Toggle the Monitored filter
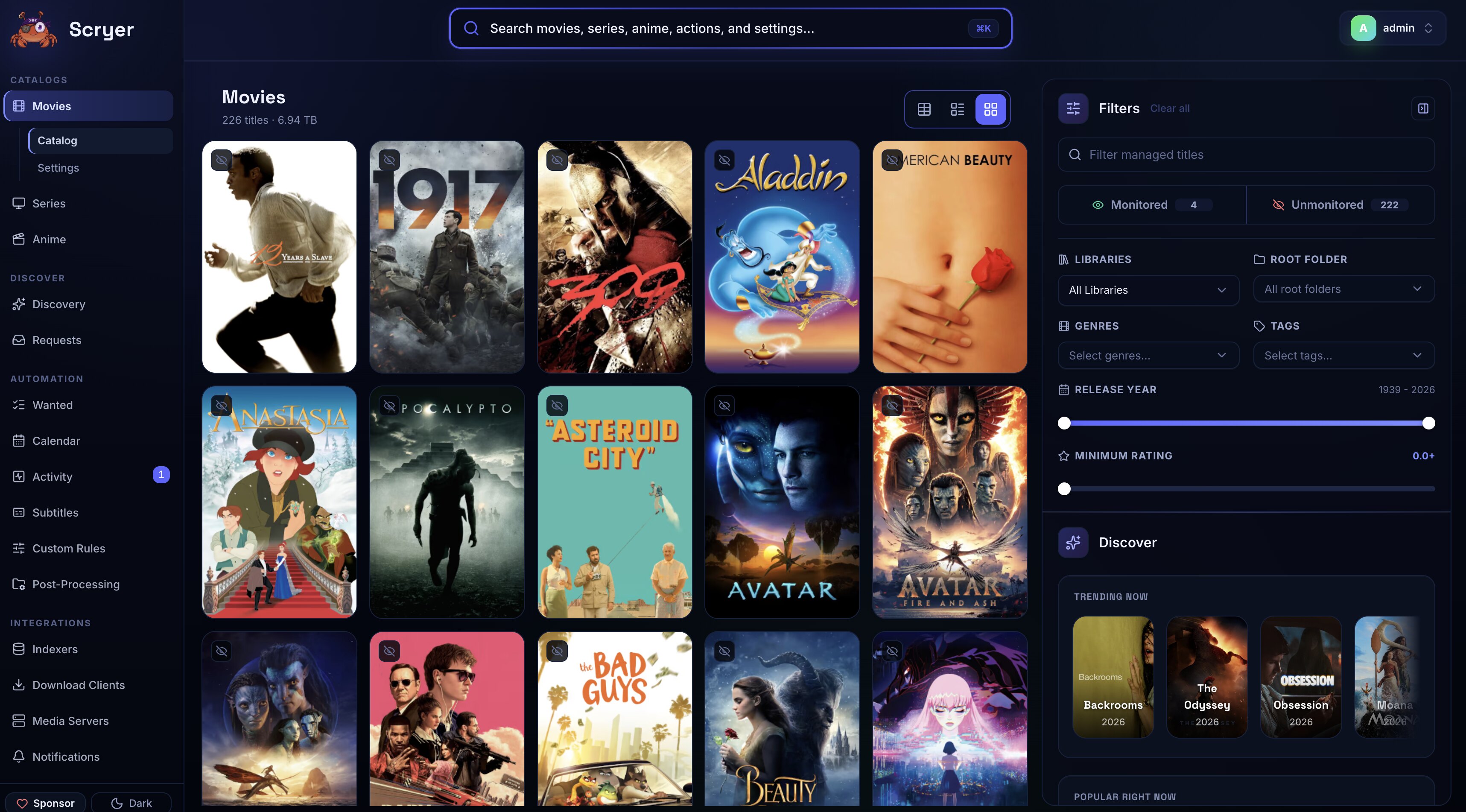The height and width of the screenshot is (812, 1466). (x=1152, y=205)
